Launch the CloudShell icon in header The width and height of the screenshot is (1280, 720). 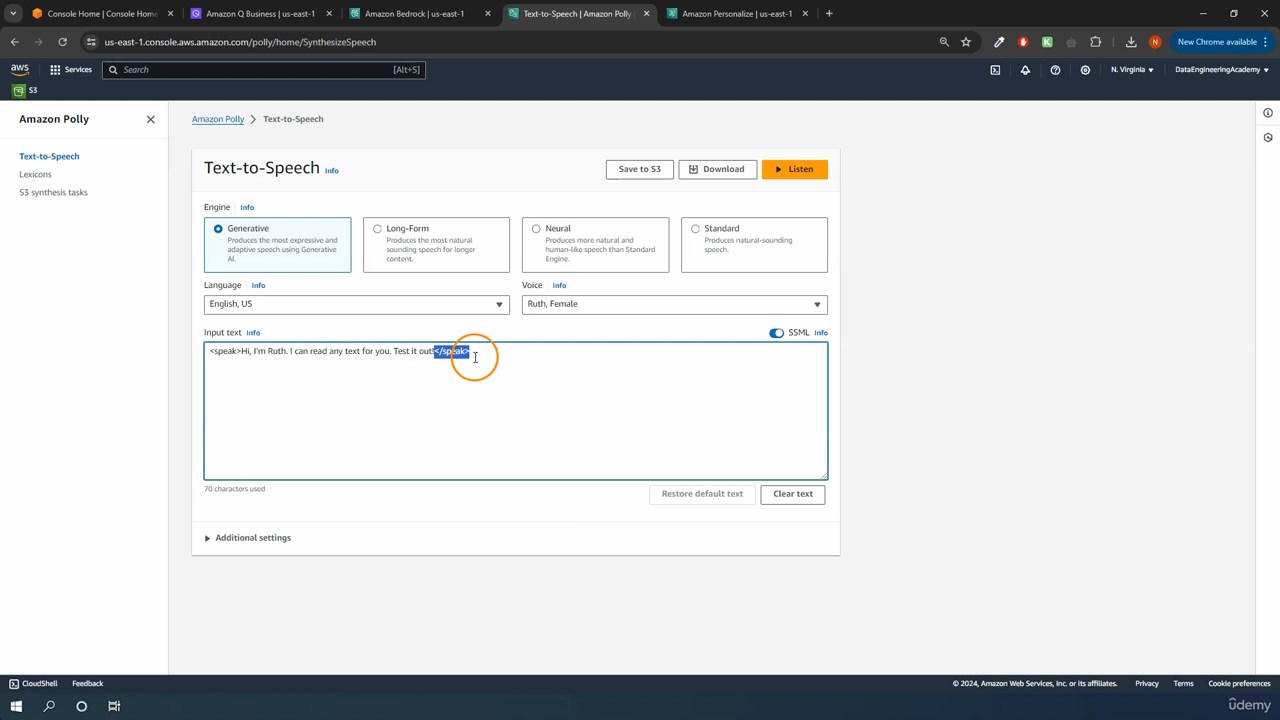995,70
